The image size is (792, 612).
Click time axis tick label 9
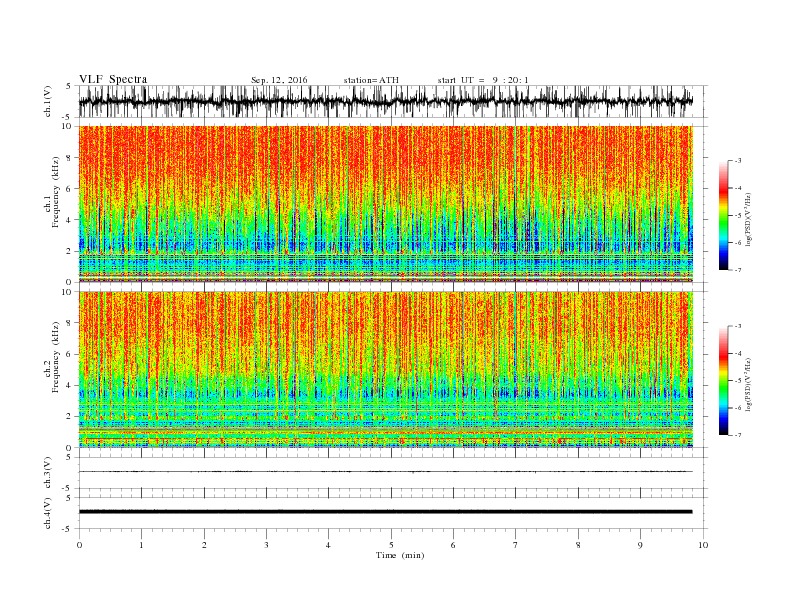pyautogui.click(x=640, y=545)
